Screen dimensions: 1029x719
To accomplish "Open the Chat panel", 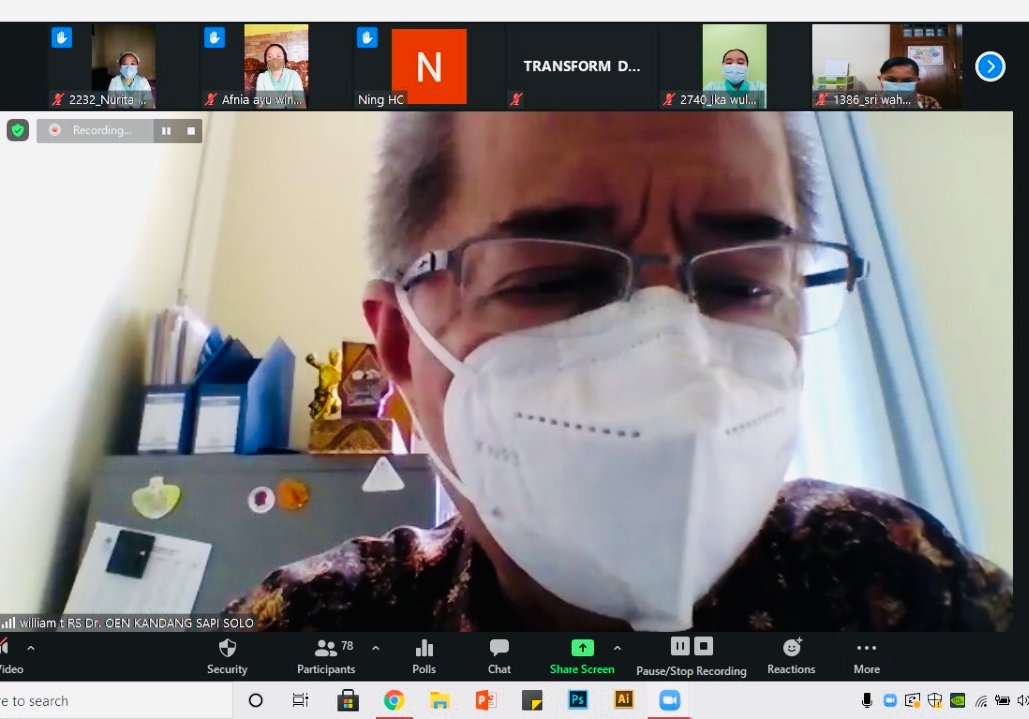I will (499, 655).
